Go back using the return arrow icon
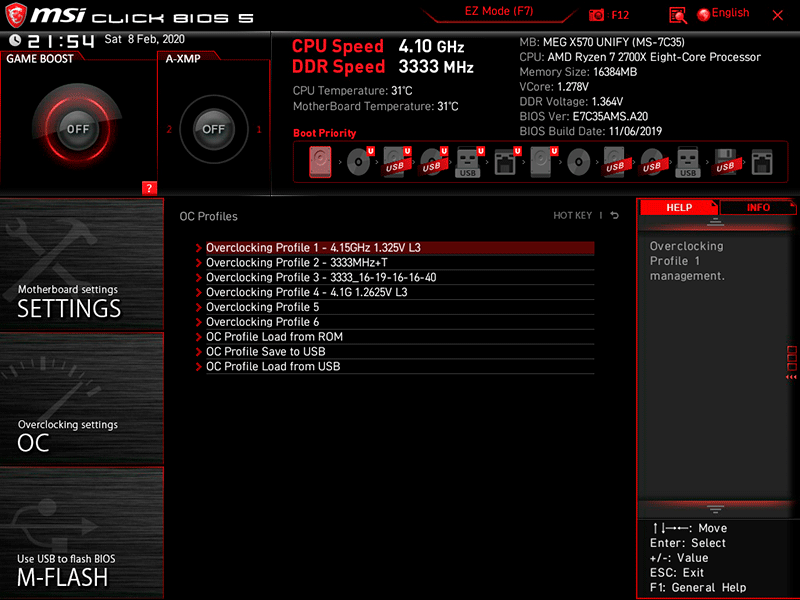The height and width of the screenshot is (600, 800). [x=615, y=215]
